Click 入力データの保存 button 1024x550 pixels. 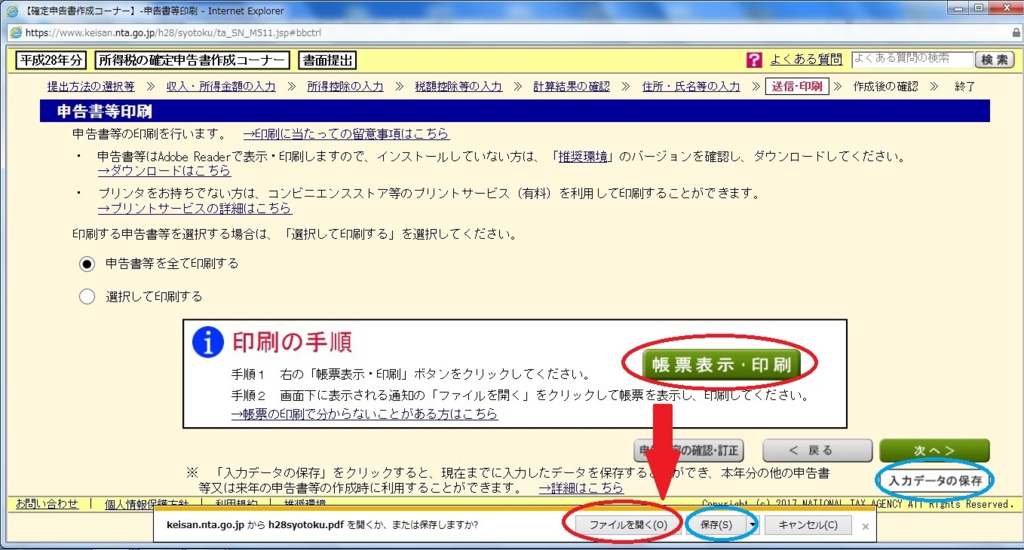(x=935, y=480)
